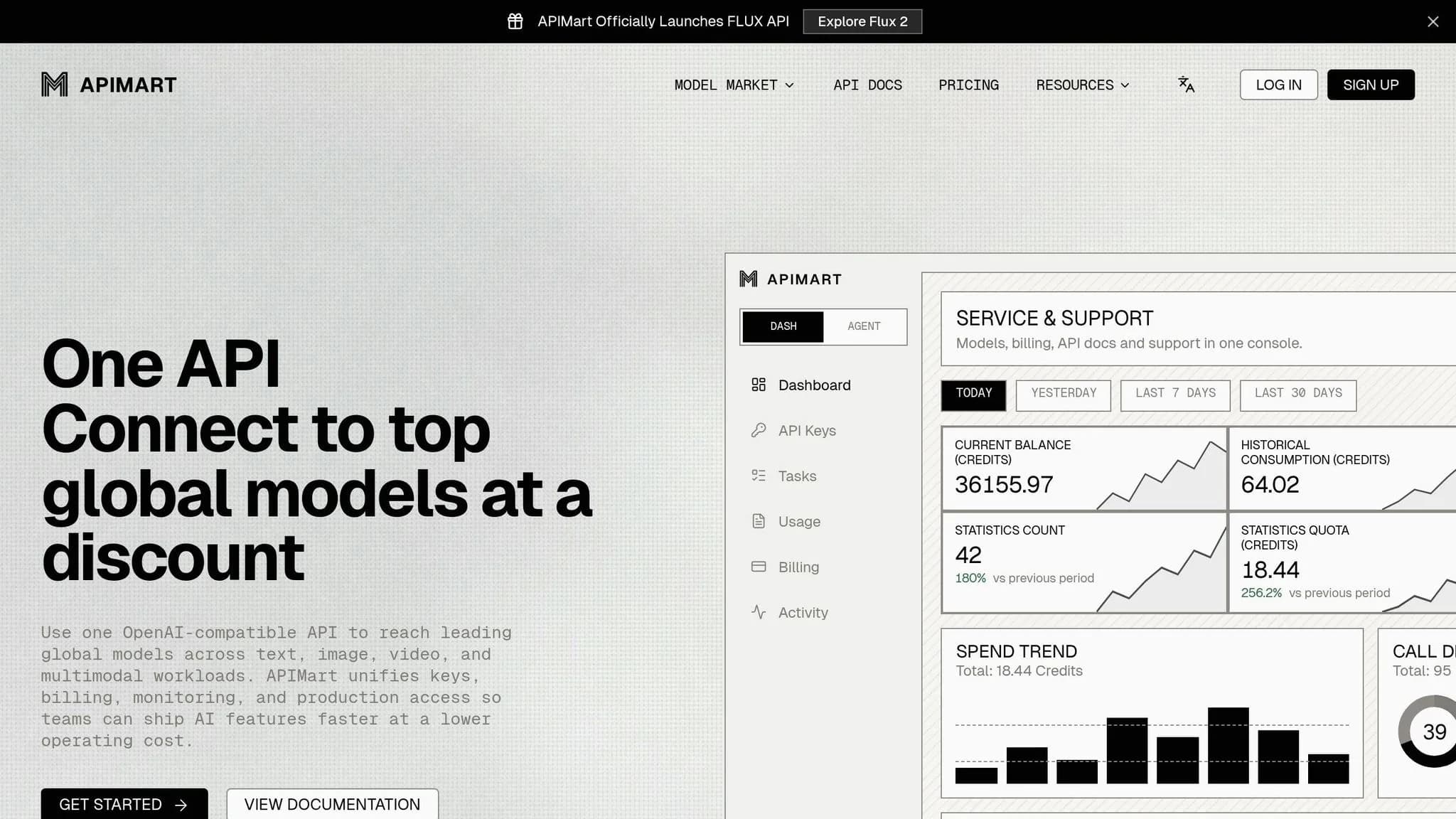This screenshot has height=819, width=1456.
Task: Expand the Resources dropdown
Action: tap(1083, 85)
